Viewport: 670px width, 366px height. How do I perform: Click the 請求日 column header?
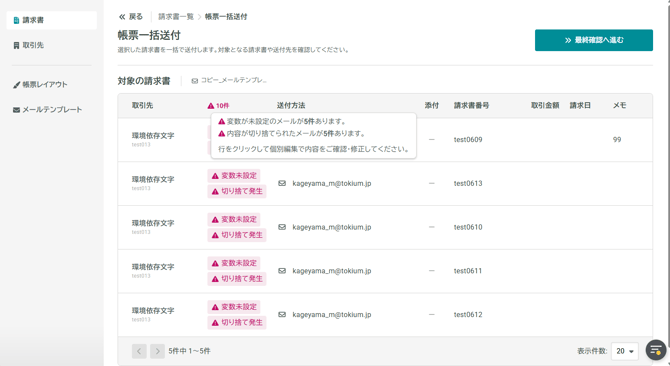580,105
